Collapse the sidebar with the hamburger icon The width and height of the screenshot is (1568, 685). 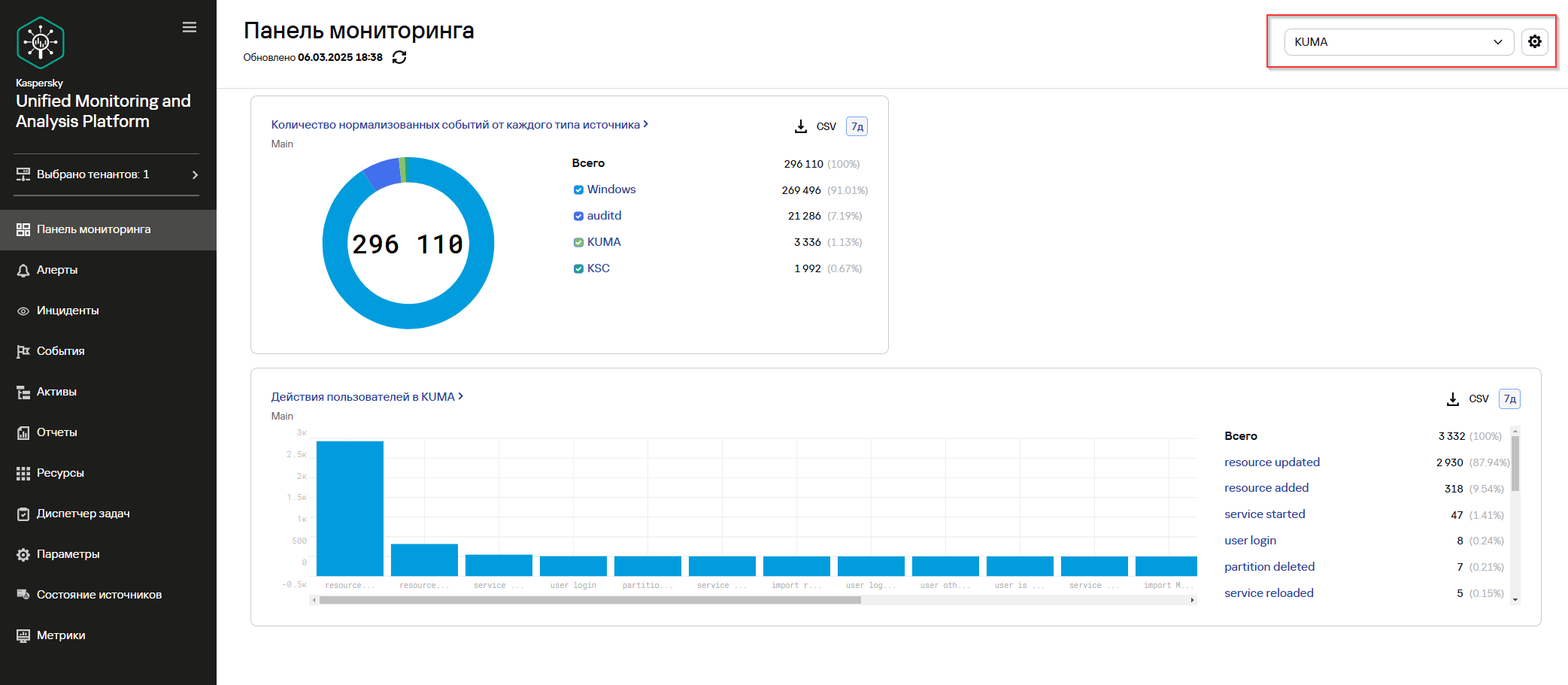tap(190, 27)
